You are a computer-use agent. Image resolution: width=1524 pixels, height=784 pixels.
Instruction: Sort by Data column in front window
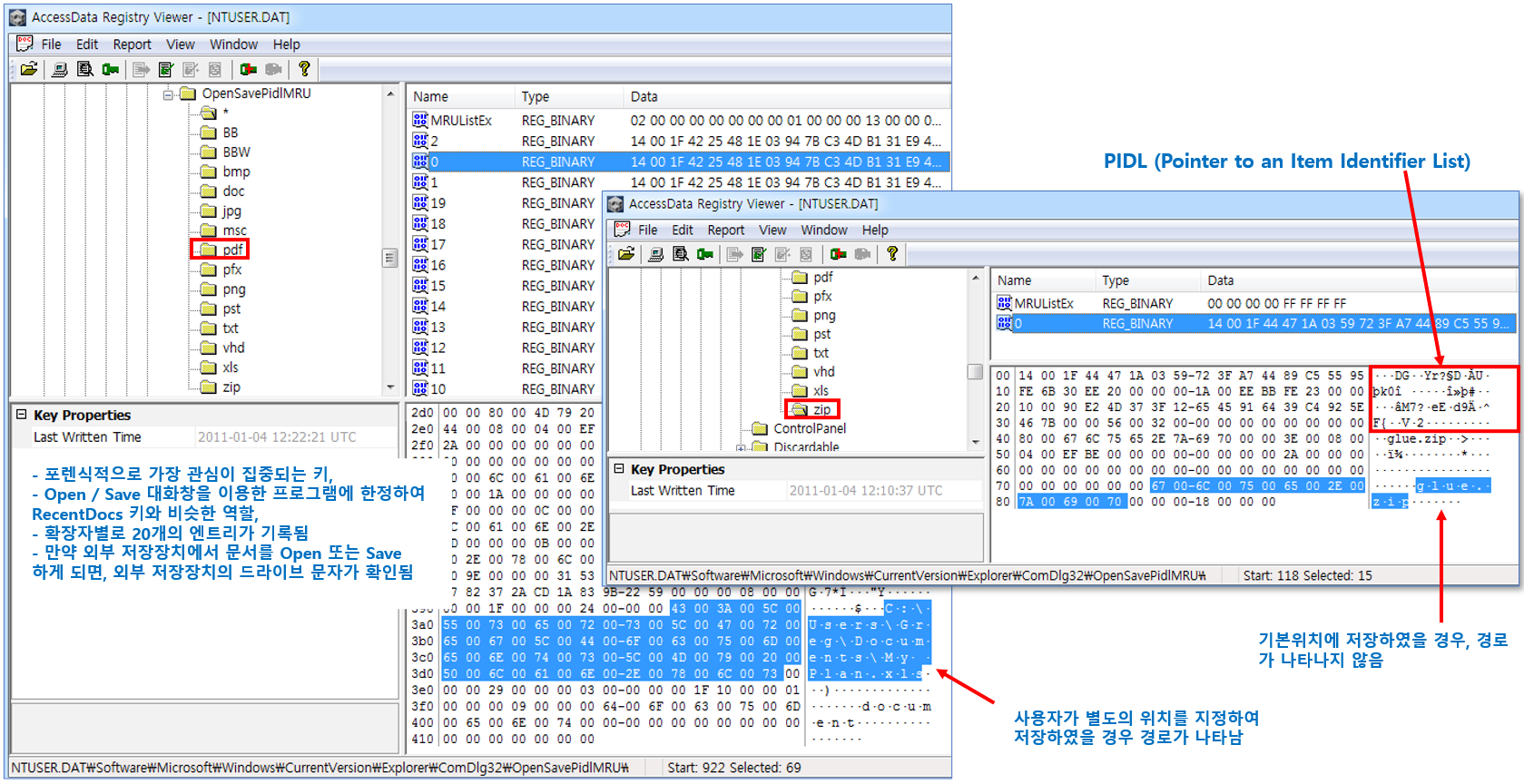(x=1357, y=280)
